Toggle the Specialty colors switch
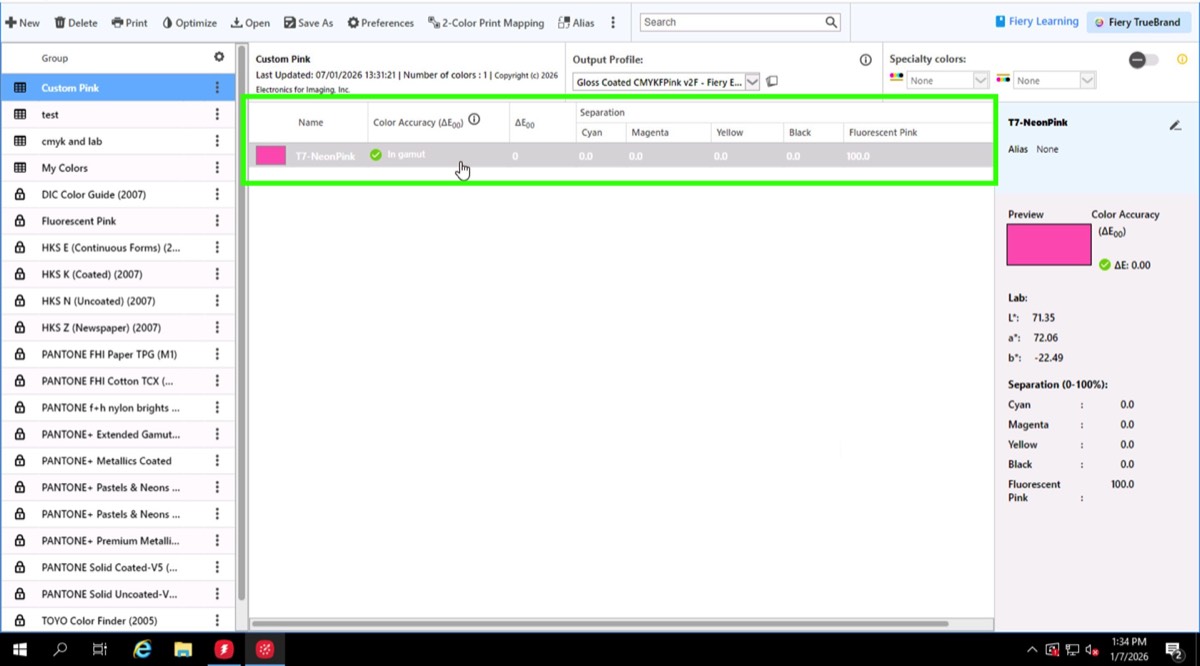Viewport: 1200px width, 666px height. [1143, 60]
